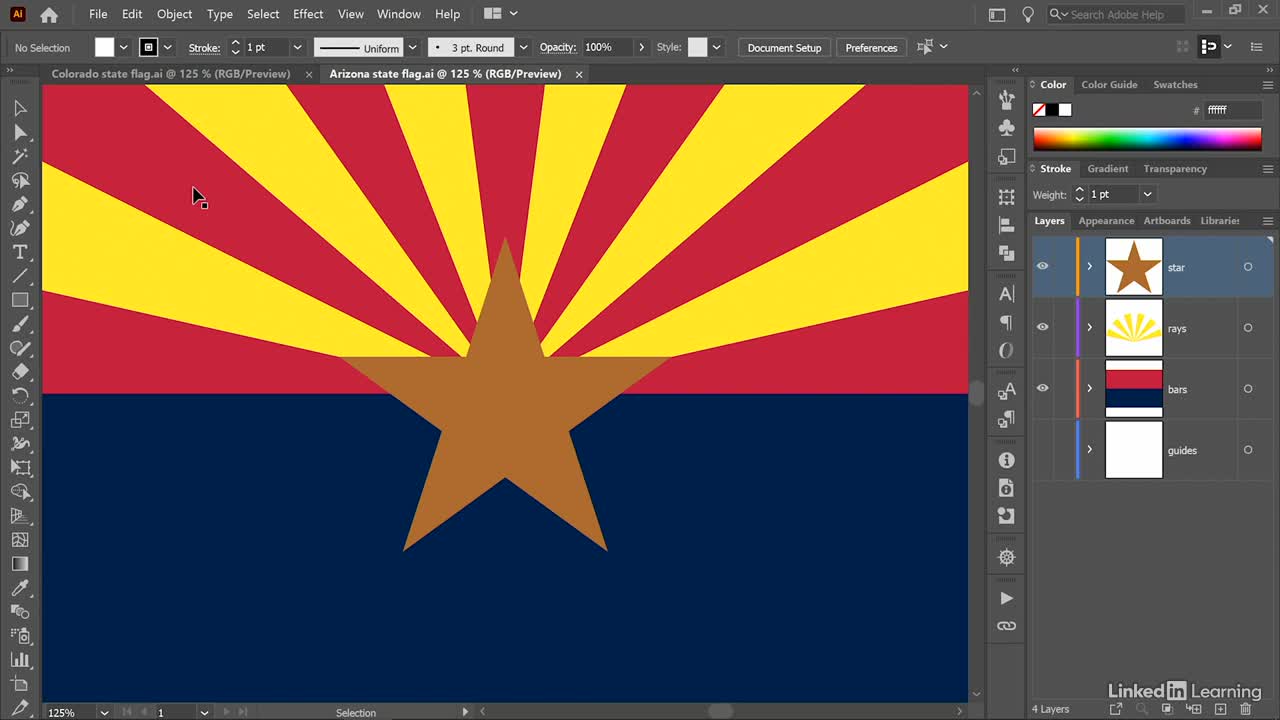Open the Effect menu

(308, 14)
